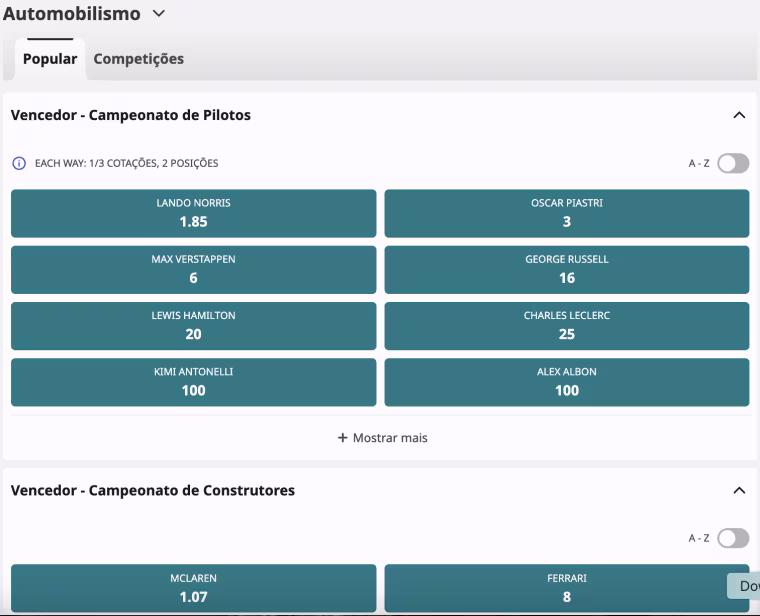Switch to the Competições tab
The width and height of the screenshot is (760, 616).
(139, 59)
